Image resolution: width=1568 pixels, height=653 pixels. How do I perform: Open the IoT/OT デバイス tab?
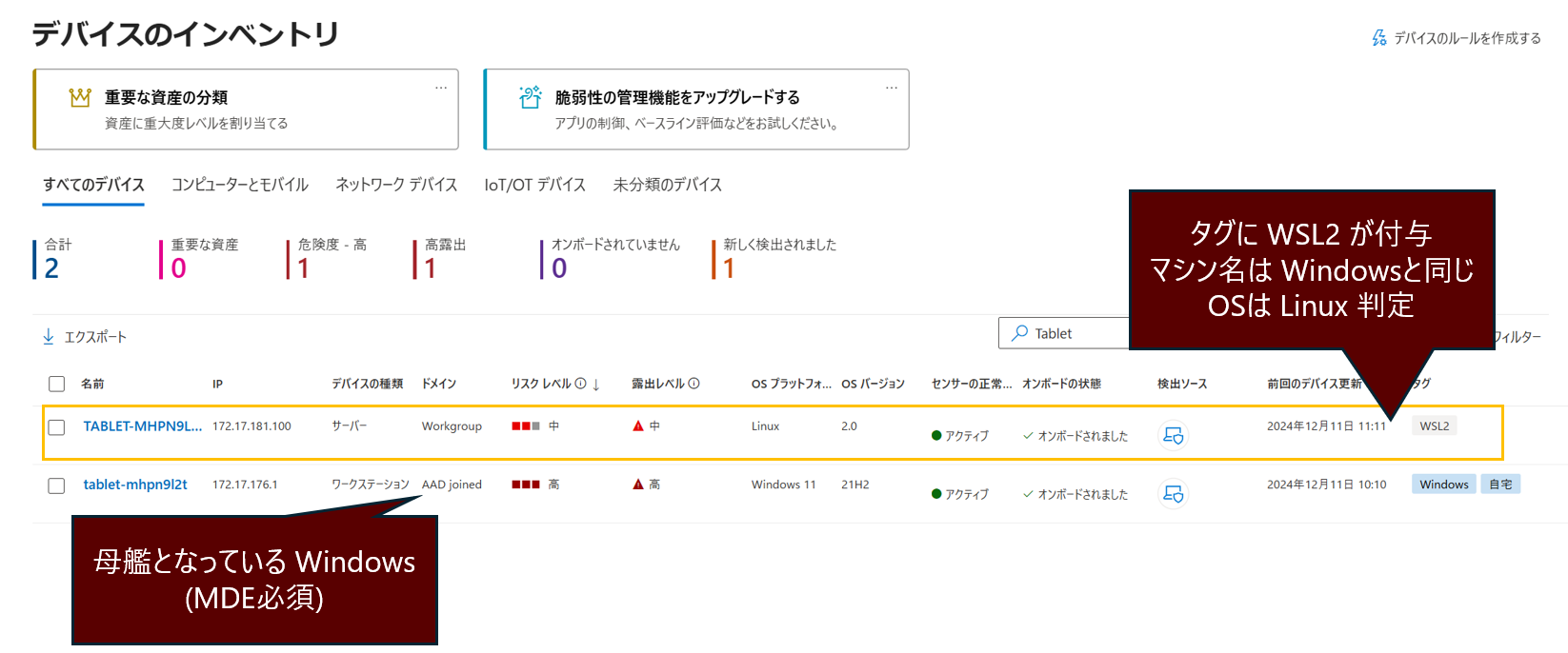tap(535, 185)
